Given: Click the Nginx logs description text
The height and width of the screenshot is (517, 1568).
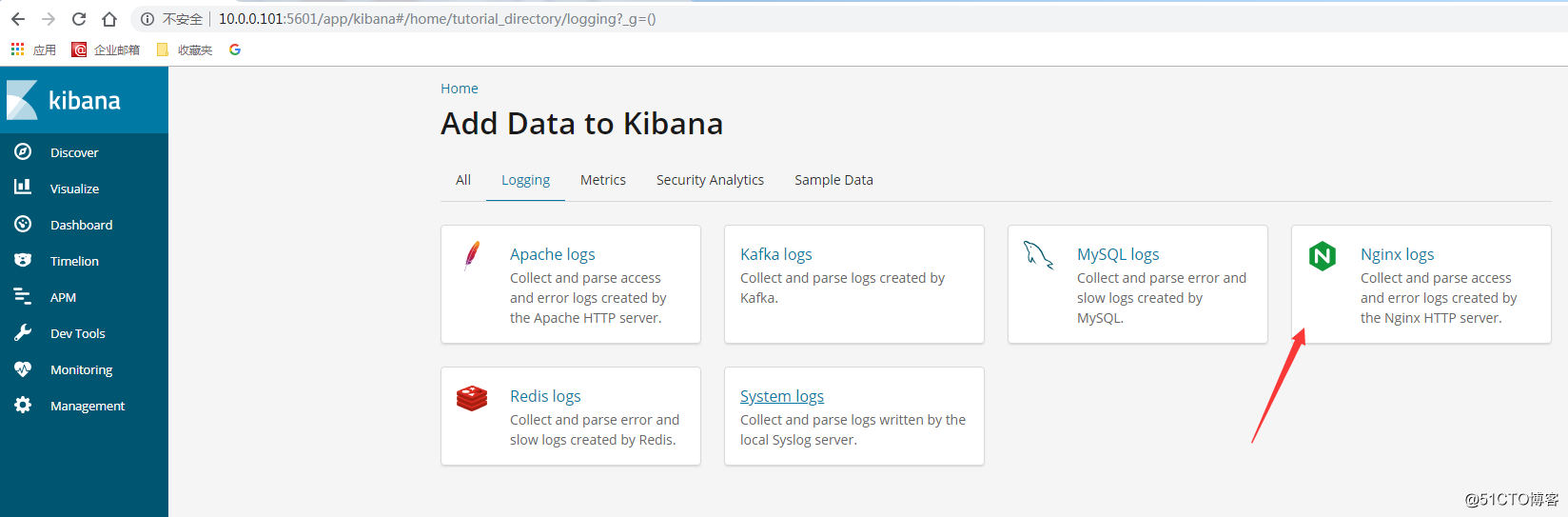Looking at the screenshot, I should (1439, 298).
